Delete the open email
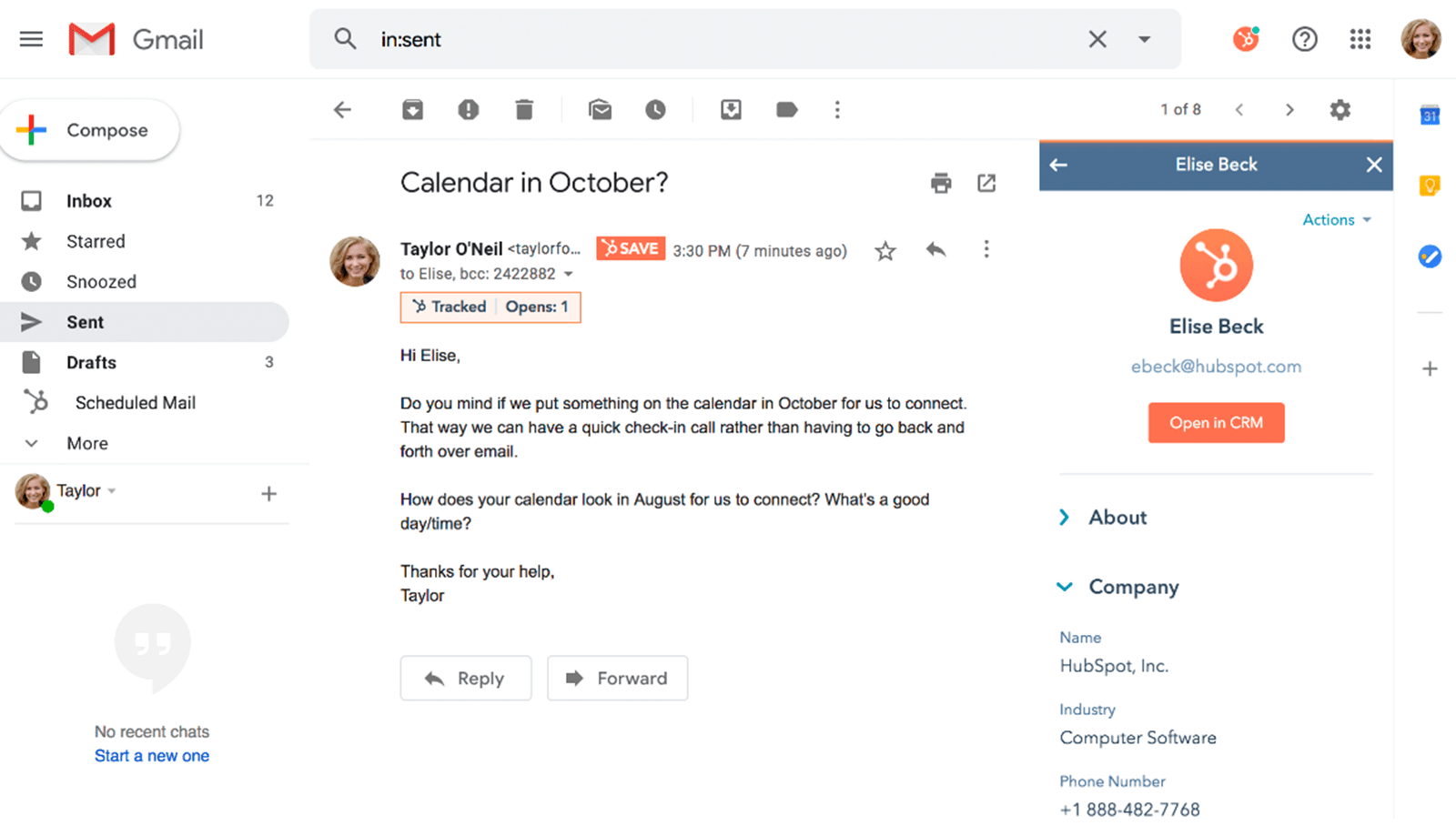The height and width of the screenshot is (836, 1456). point(524,109)
